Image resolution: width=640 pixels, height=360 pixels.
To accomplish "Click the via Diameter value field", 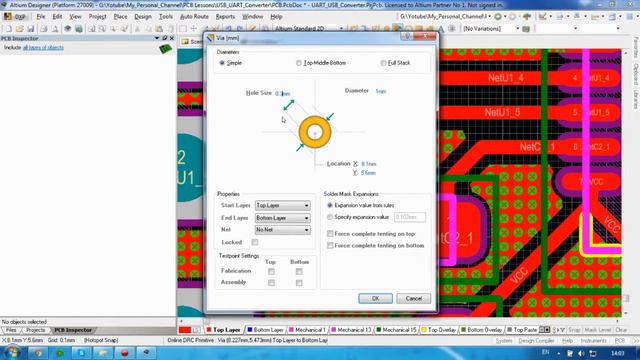I will (381, 91).
